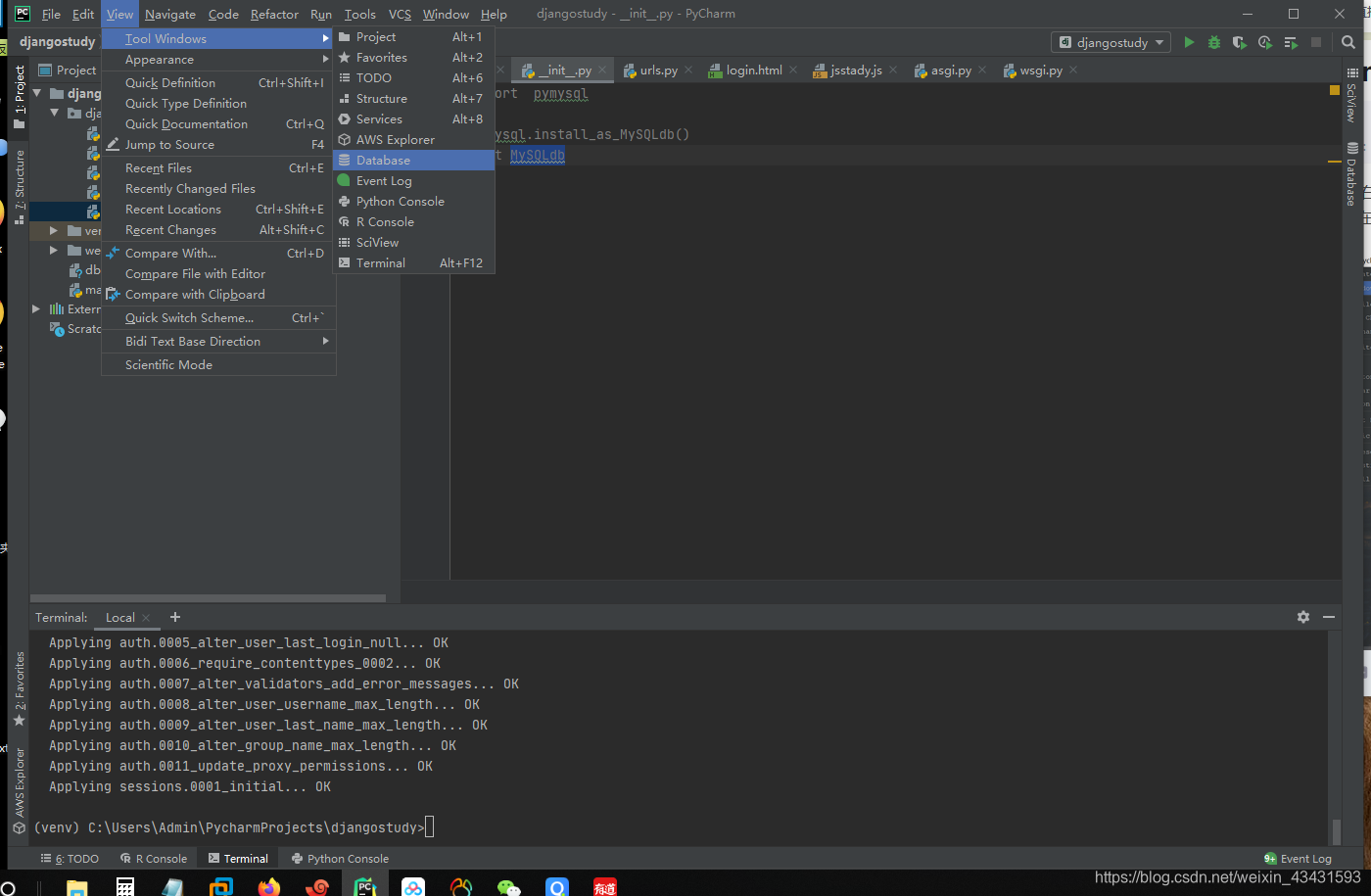Choose Compare with Clipboard entry

[218, 294]
